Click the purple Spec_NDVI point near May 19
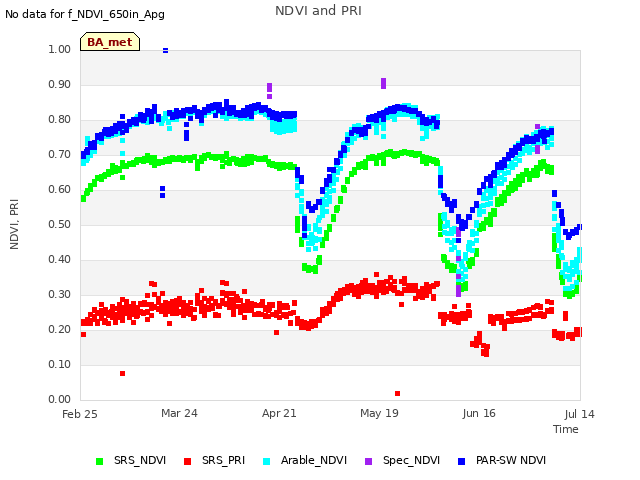Image resolution: width=640 pixels, height=480 pixels. [x=383, y=83]
